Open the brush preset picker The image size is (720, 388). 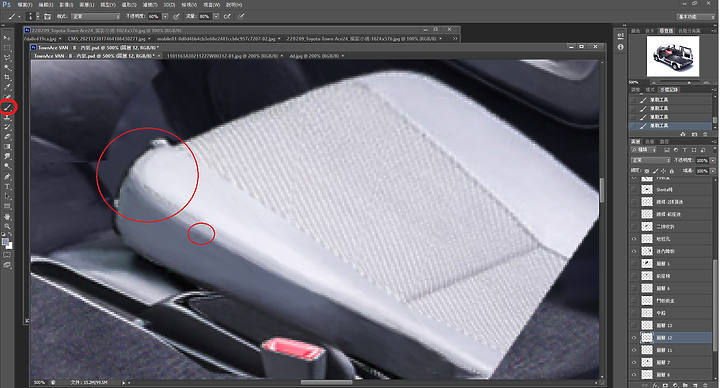32,16
